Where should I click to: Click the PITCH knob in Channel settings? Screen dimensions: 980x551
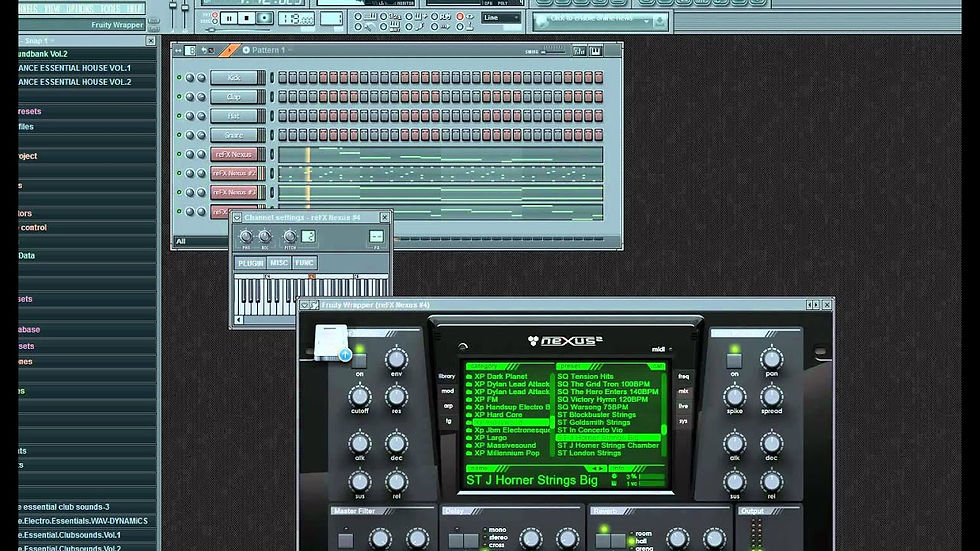click(x=290, y=236)
